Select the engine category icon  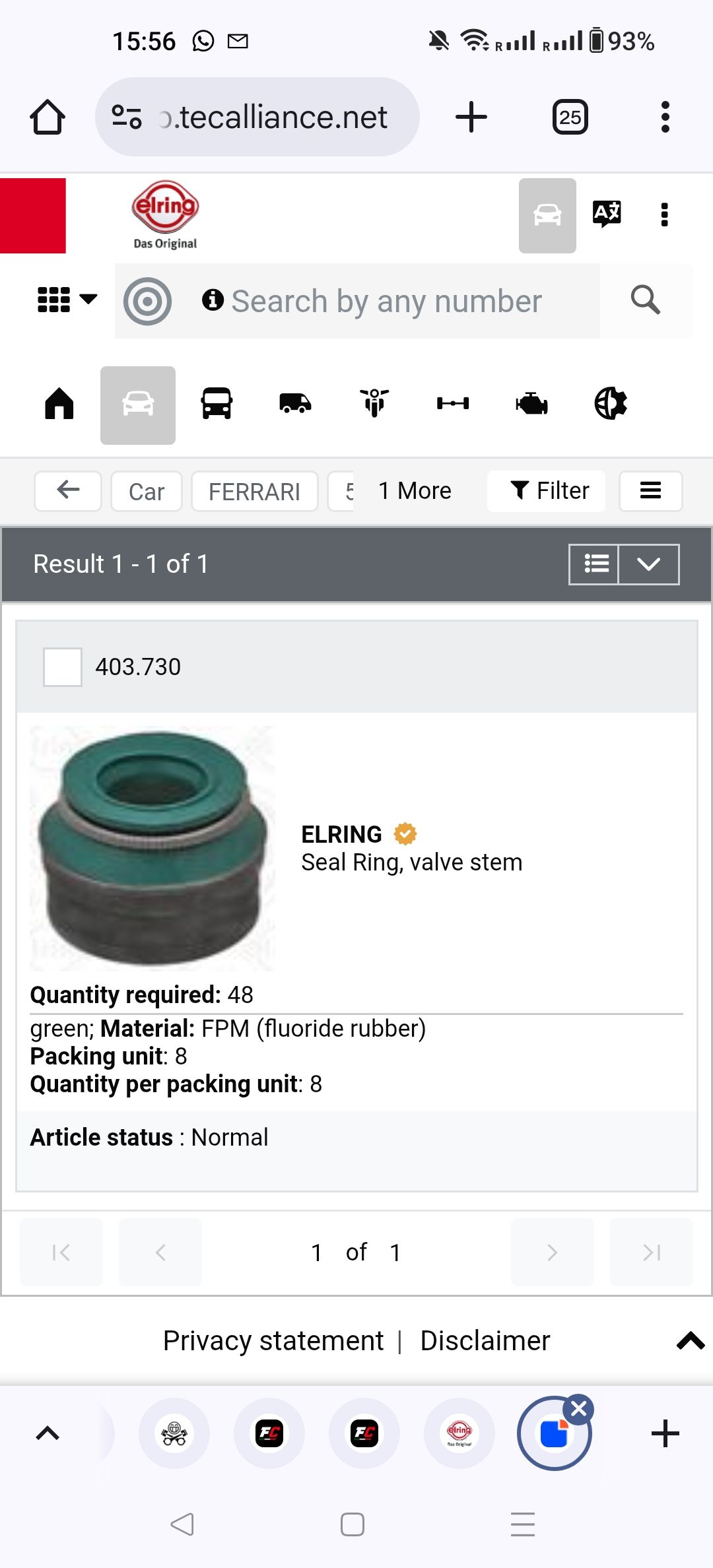tap(531, 403)
